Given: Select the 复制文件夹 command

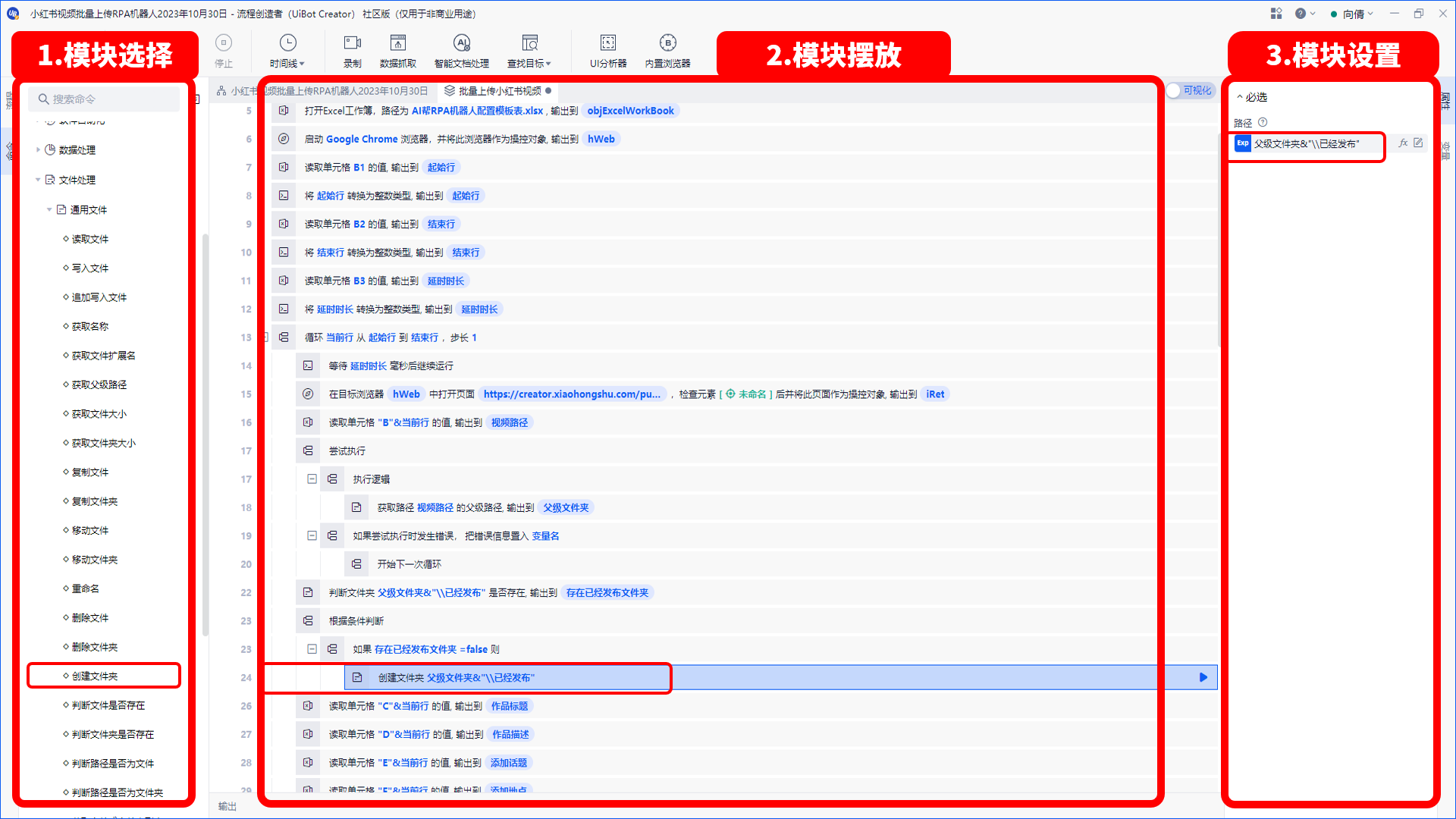Looking at the screenshot, I should [94, 501].
